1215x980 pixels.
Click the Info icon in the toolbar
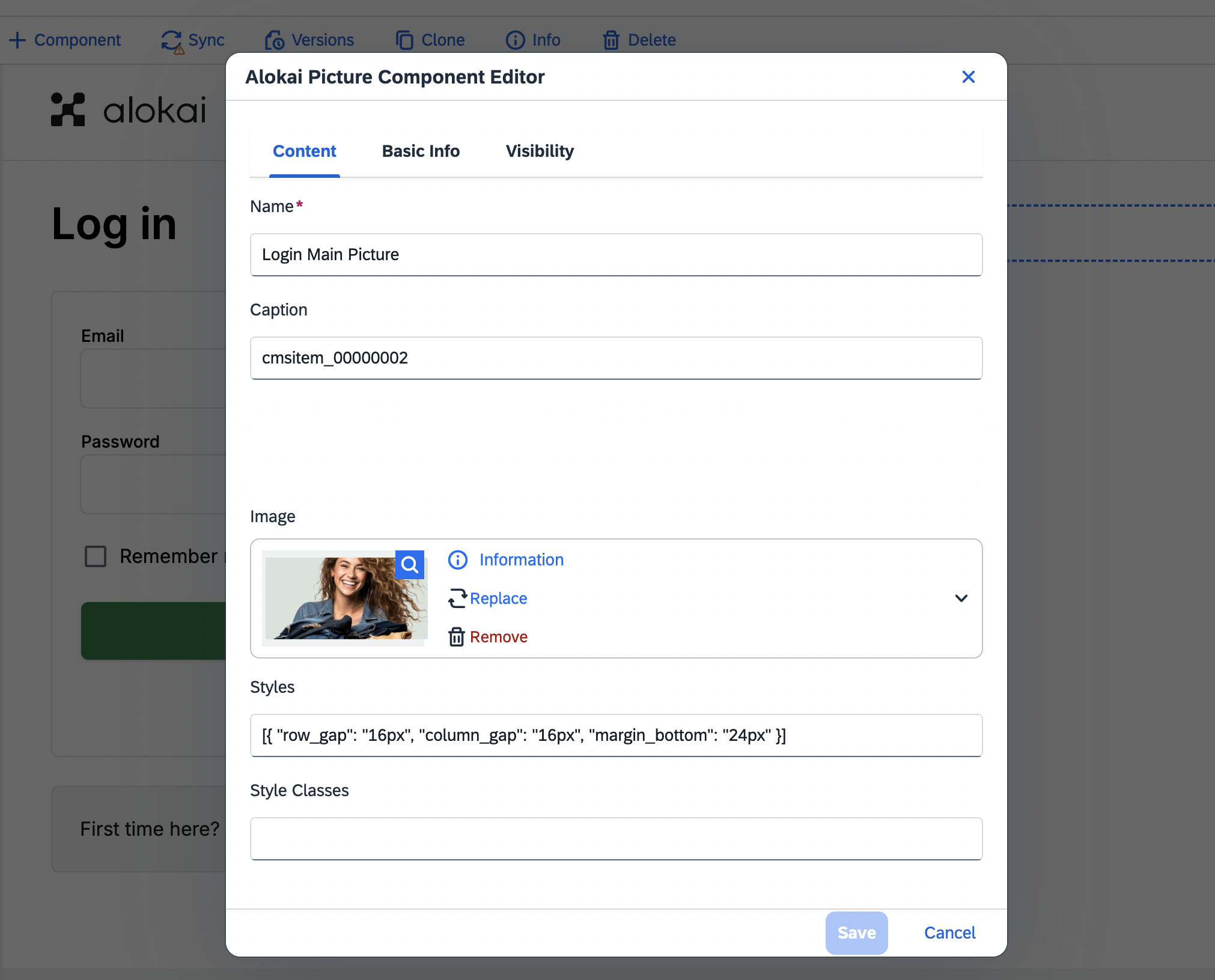515,40
